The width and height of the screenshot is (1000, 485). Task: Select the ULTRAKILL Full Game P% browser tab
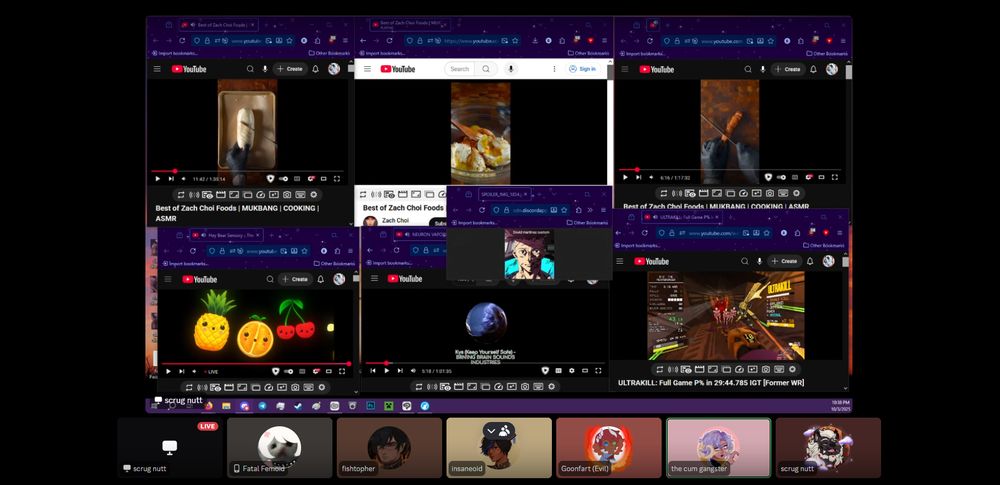[x=682, y=217]
